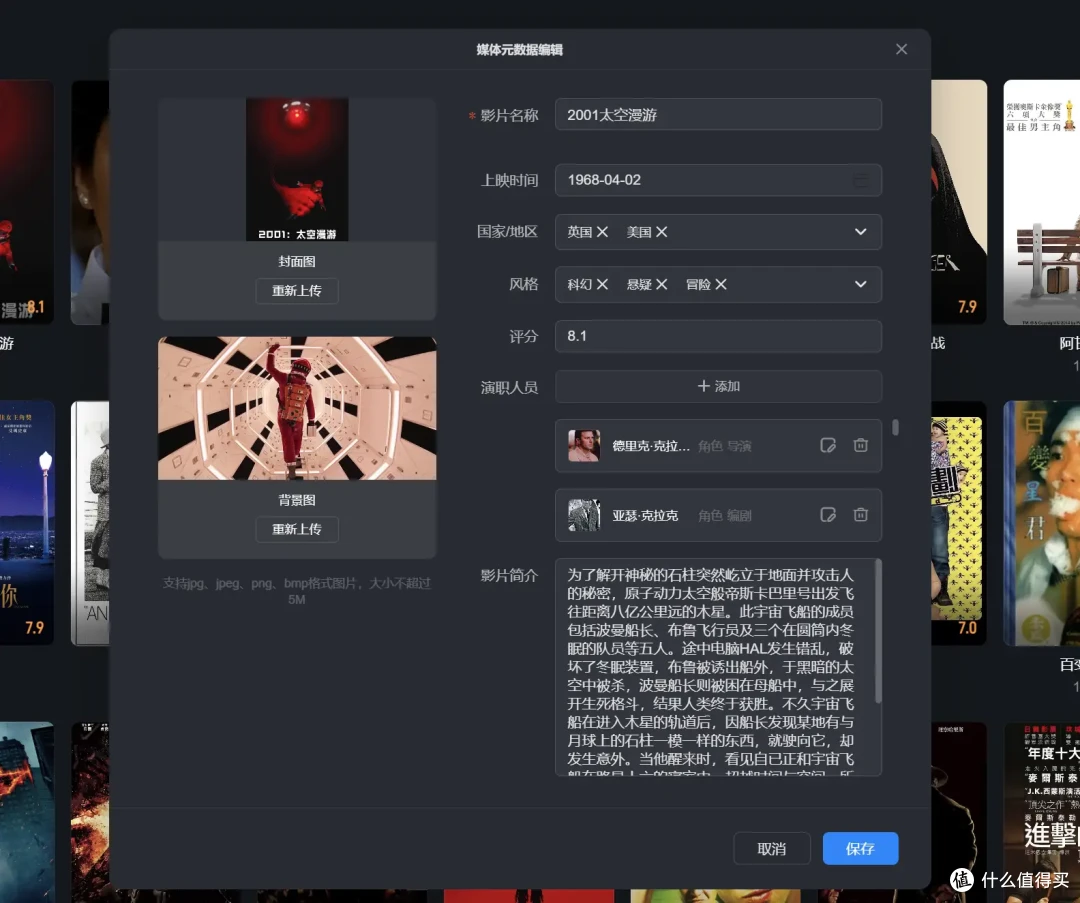This screenshot has height=903, width=1080.
Task: Click the cast list scrollbar
Action: (895, 428)
